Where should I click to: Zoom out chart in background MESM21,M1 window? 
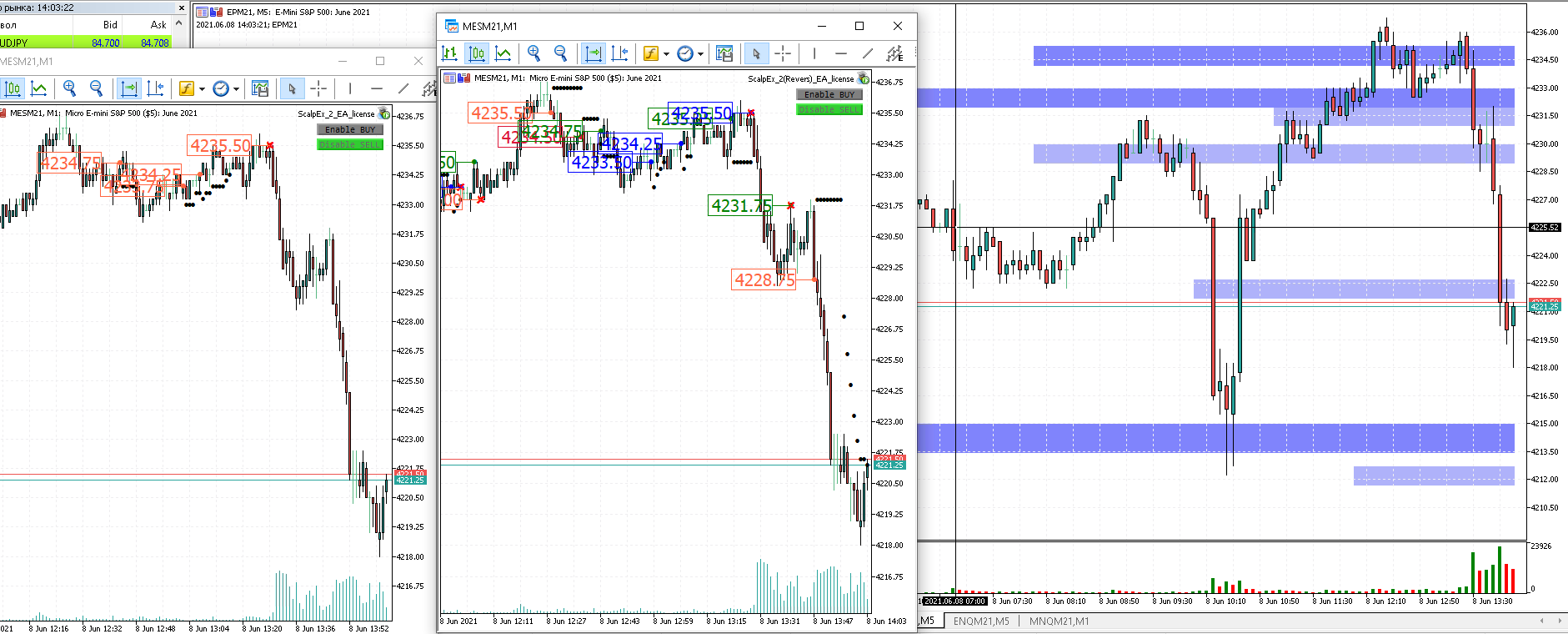click(97, 88)
